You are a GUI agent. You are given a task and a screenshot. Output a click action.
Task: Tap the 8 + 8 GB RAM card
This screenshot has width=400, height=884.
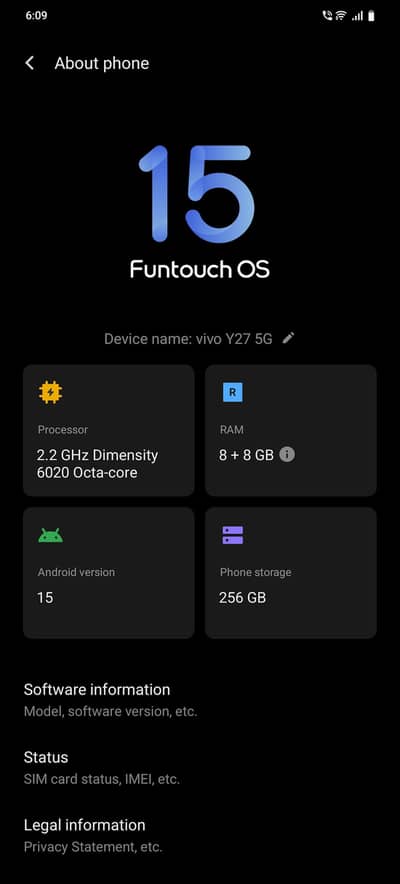click(x=291, y=430)
